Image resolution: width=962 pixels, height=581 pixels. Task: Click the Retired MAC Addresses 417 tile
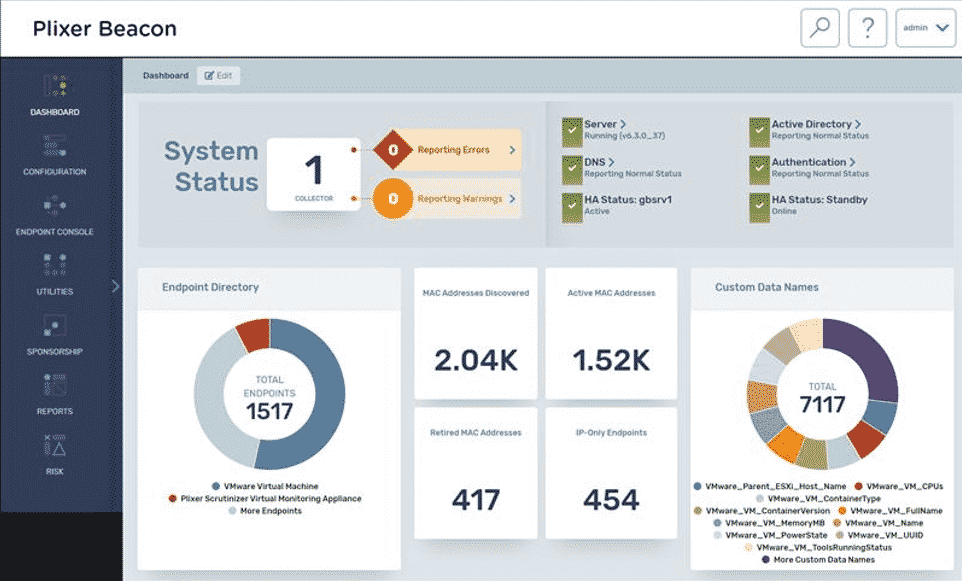click(475, 473)
